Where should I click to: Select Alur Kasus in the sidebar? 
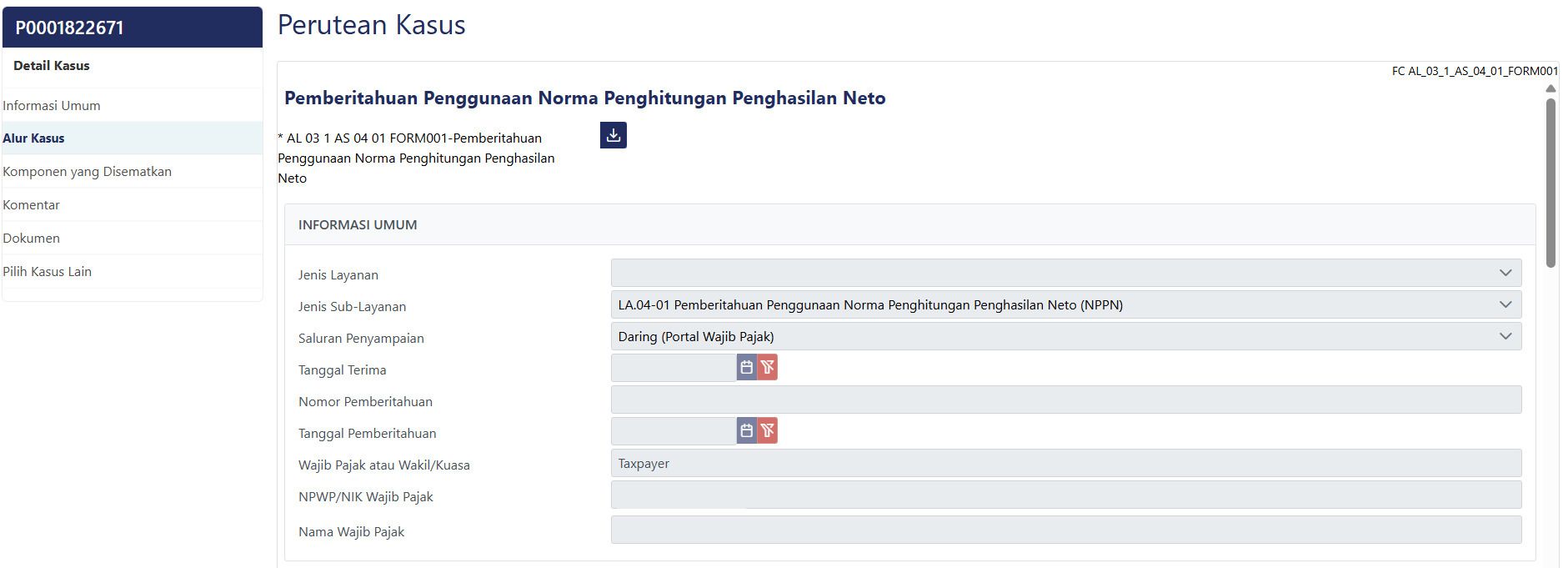tap(33, 138)
